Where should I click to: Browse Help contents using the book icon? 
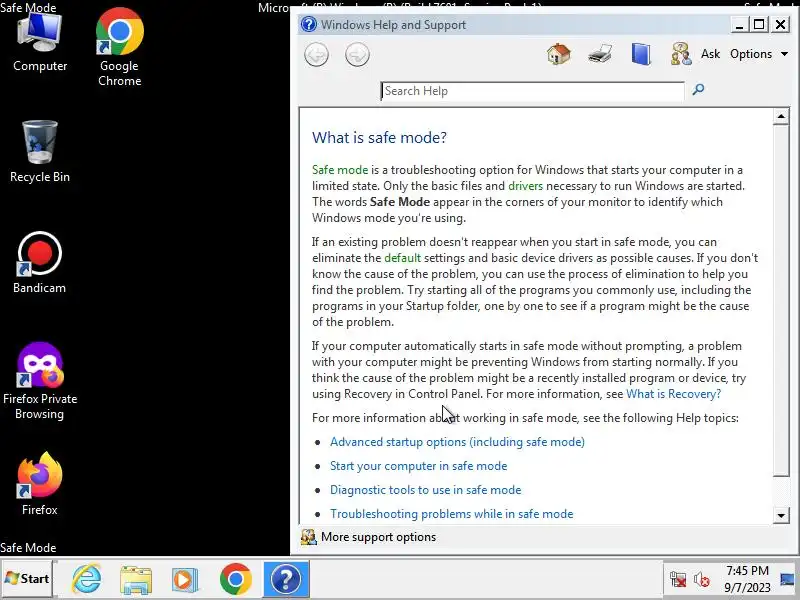coord(641,54)
